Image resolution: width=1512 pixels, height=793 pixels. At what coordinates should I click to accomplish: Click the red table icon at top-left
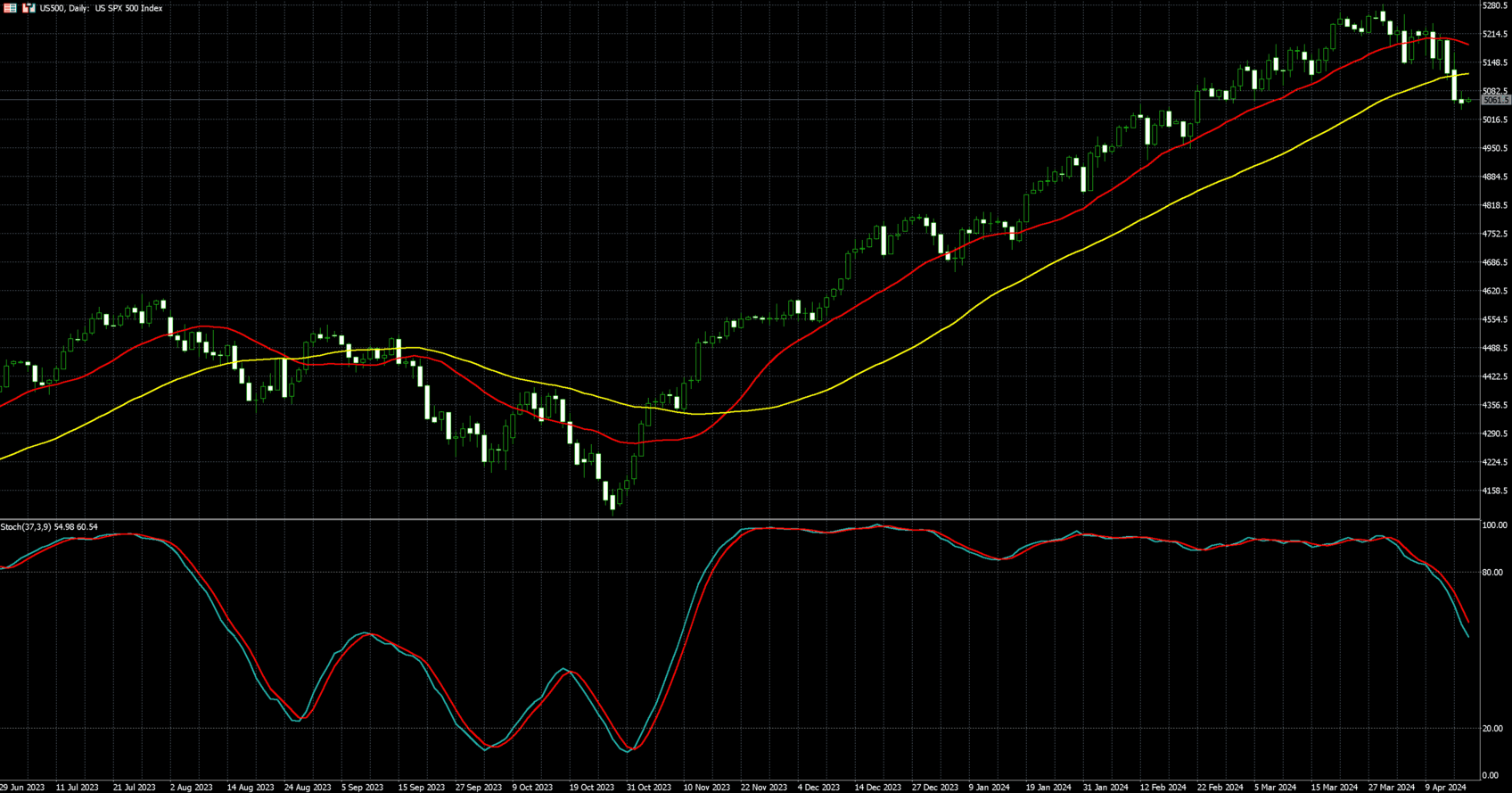[x=10, y=8]
